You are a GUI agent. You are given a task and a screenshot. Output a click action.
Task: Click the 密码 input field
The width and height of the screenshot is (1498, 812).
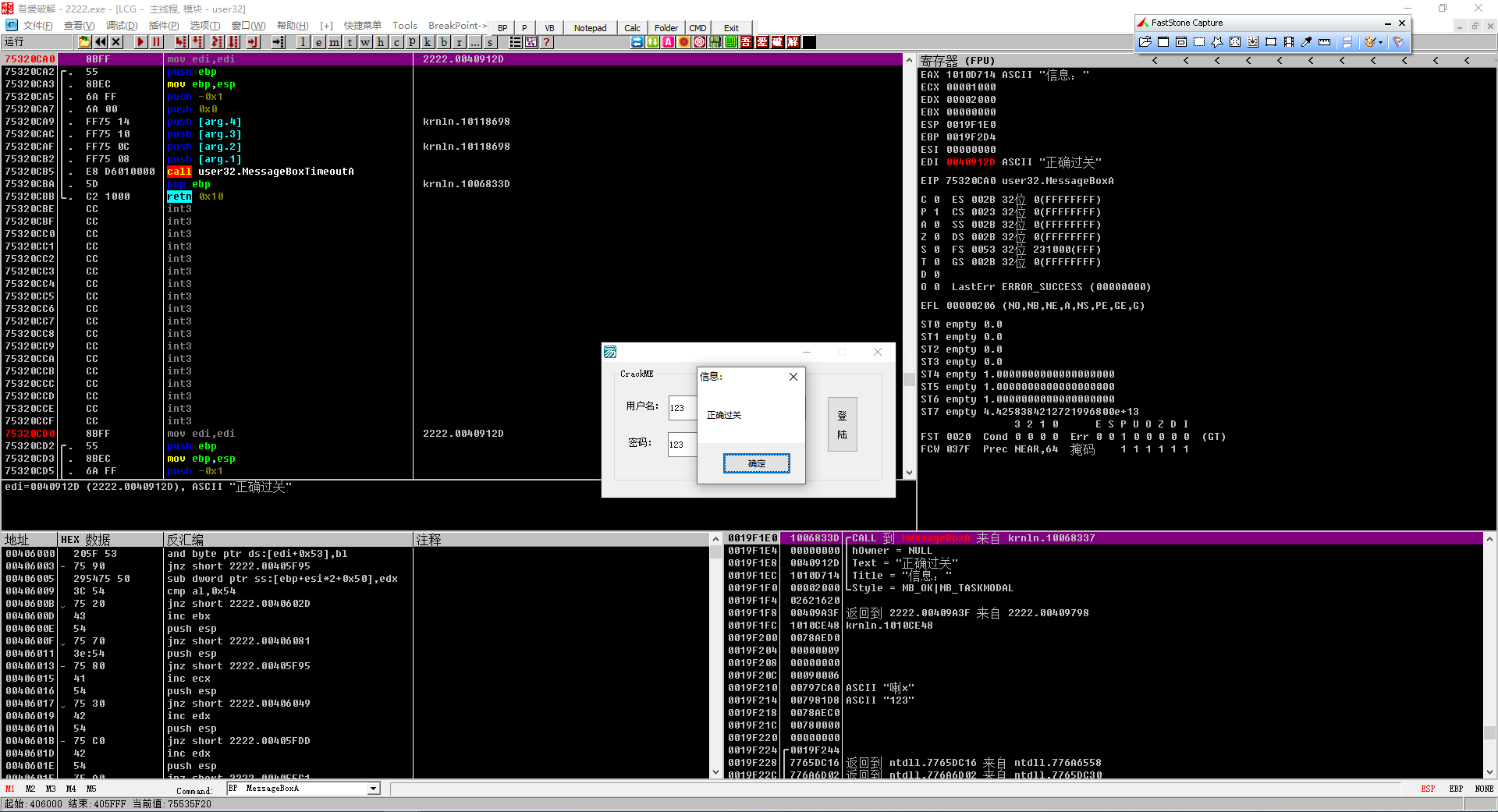click(x=683, y=444)
